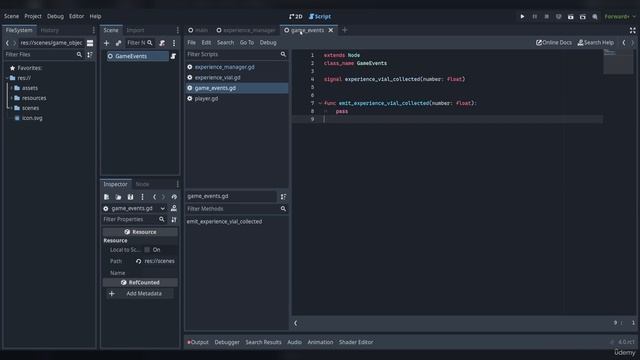The height and width of the screenshot is (360, 640).
Task: Run the current scene
Action: click(571, 17)
